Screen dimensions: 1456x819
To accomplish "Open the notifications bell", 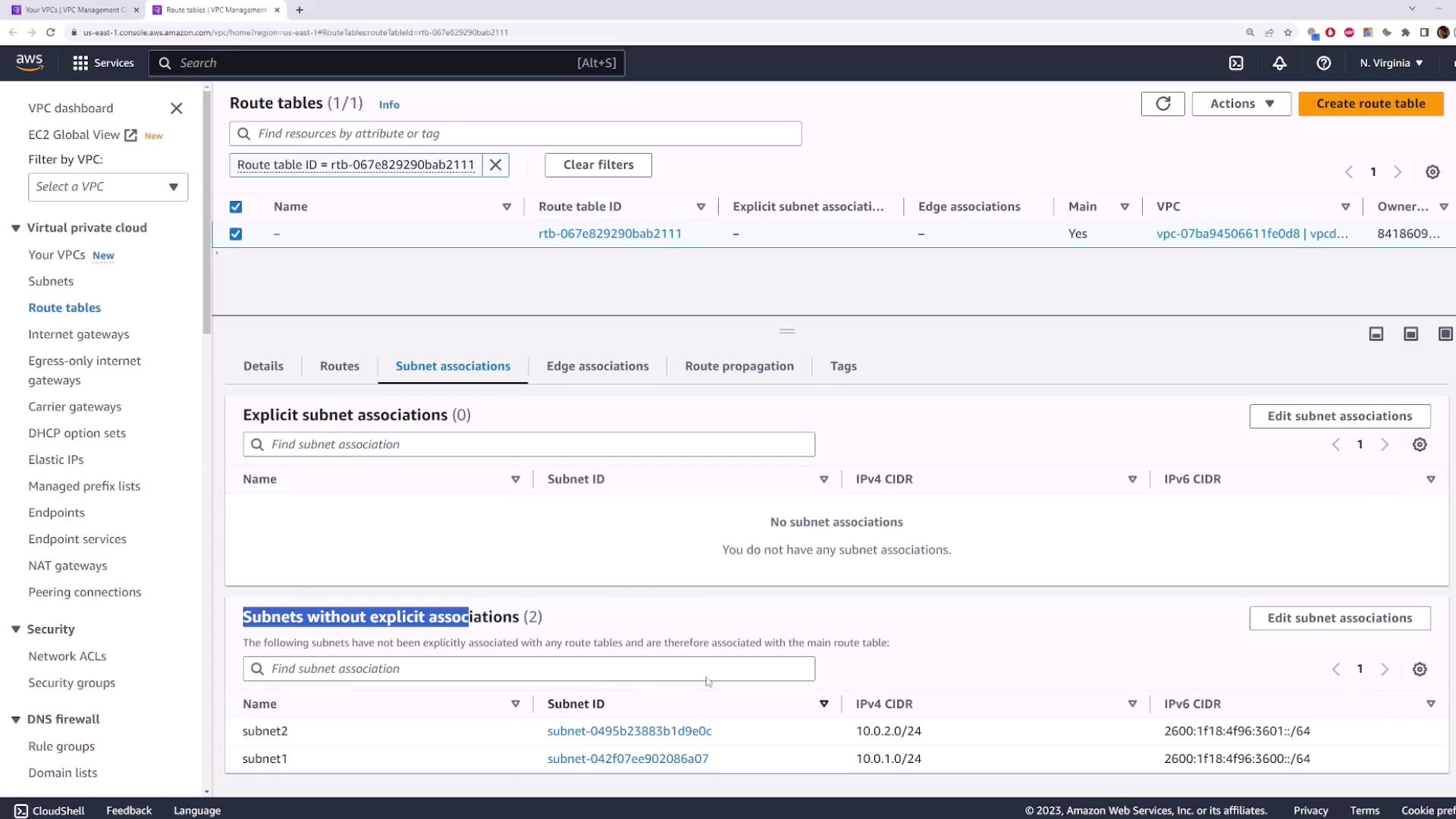I will (x=1279, y=63).
